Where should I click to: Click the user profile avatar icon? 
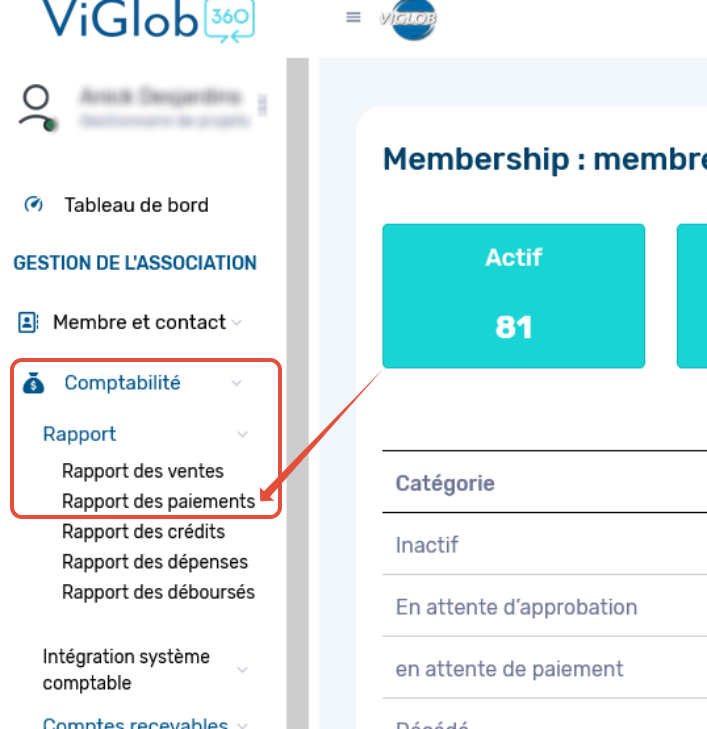pos(37,108)
